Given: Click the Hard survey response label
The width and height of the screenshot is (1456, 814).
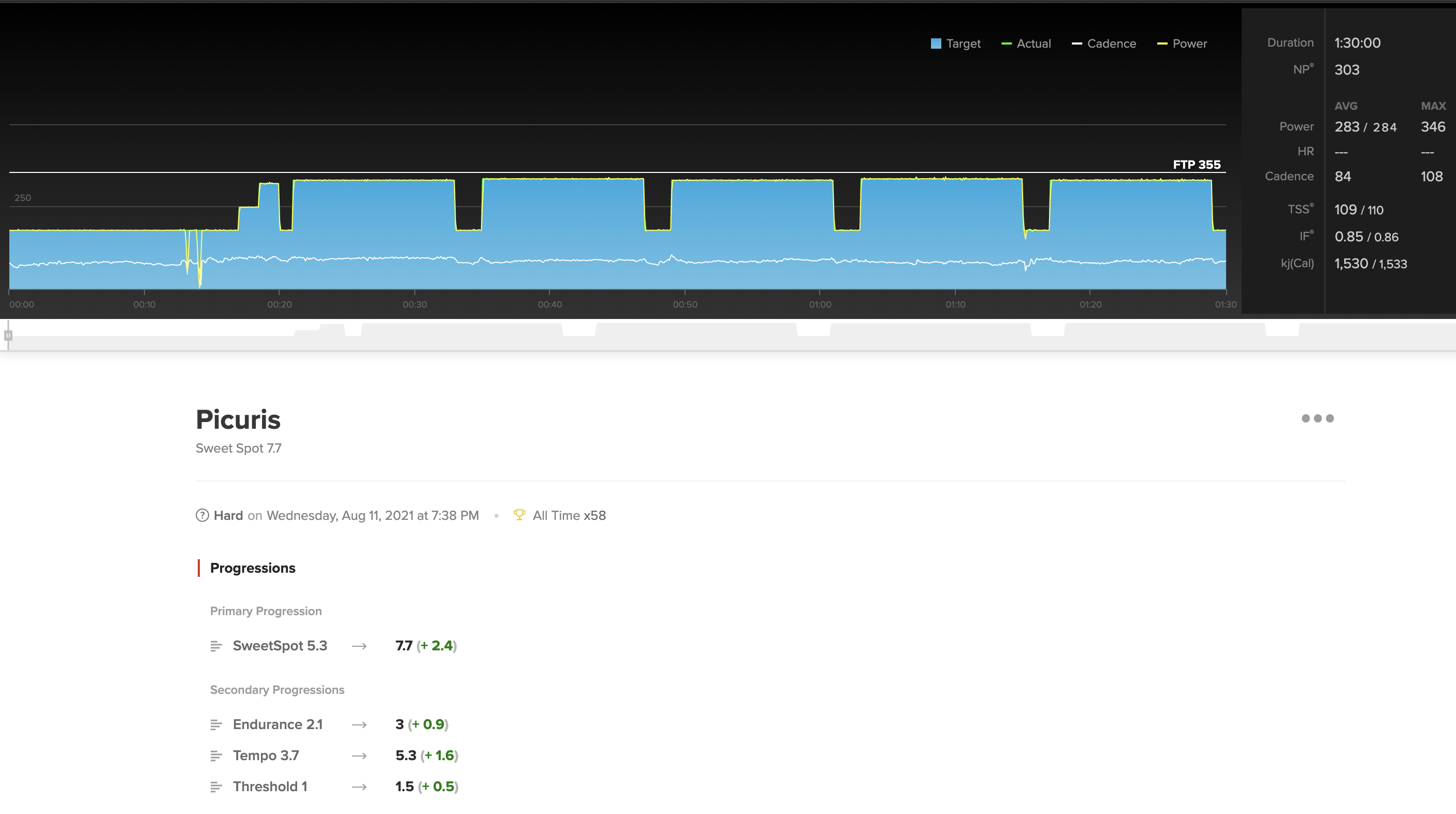Looking at the screenshot, I should tap(228, 515).
